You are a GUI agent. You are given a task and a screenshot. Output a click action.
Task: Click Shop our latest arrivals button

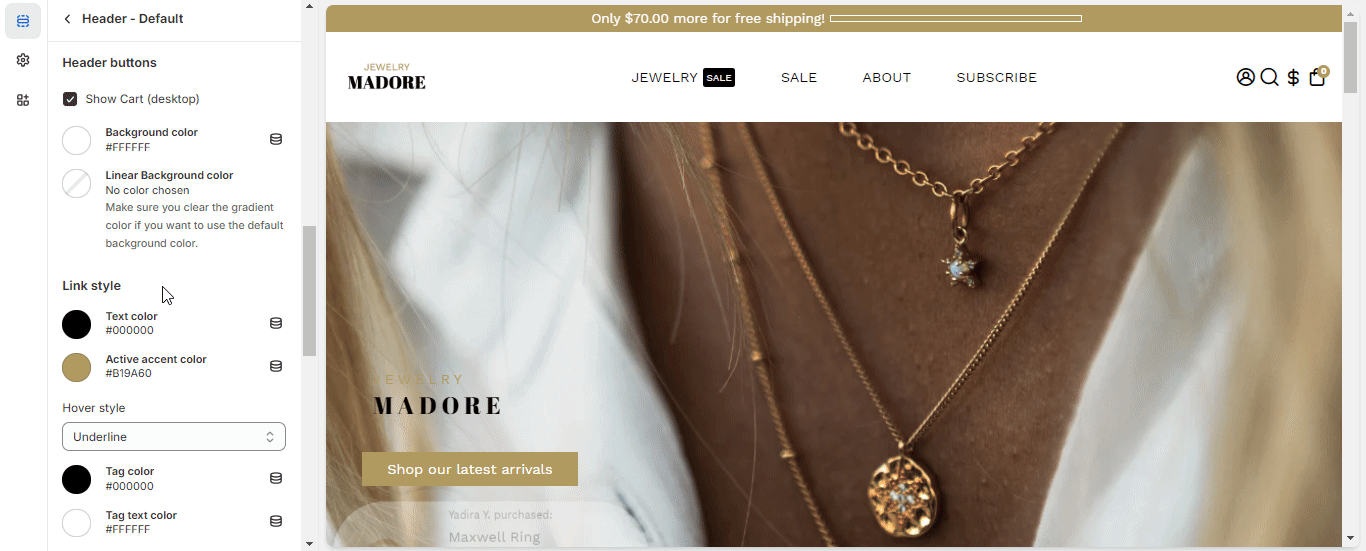pyautogui.click(x=470, y=469)
